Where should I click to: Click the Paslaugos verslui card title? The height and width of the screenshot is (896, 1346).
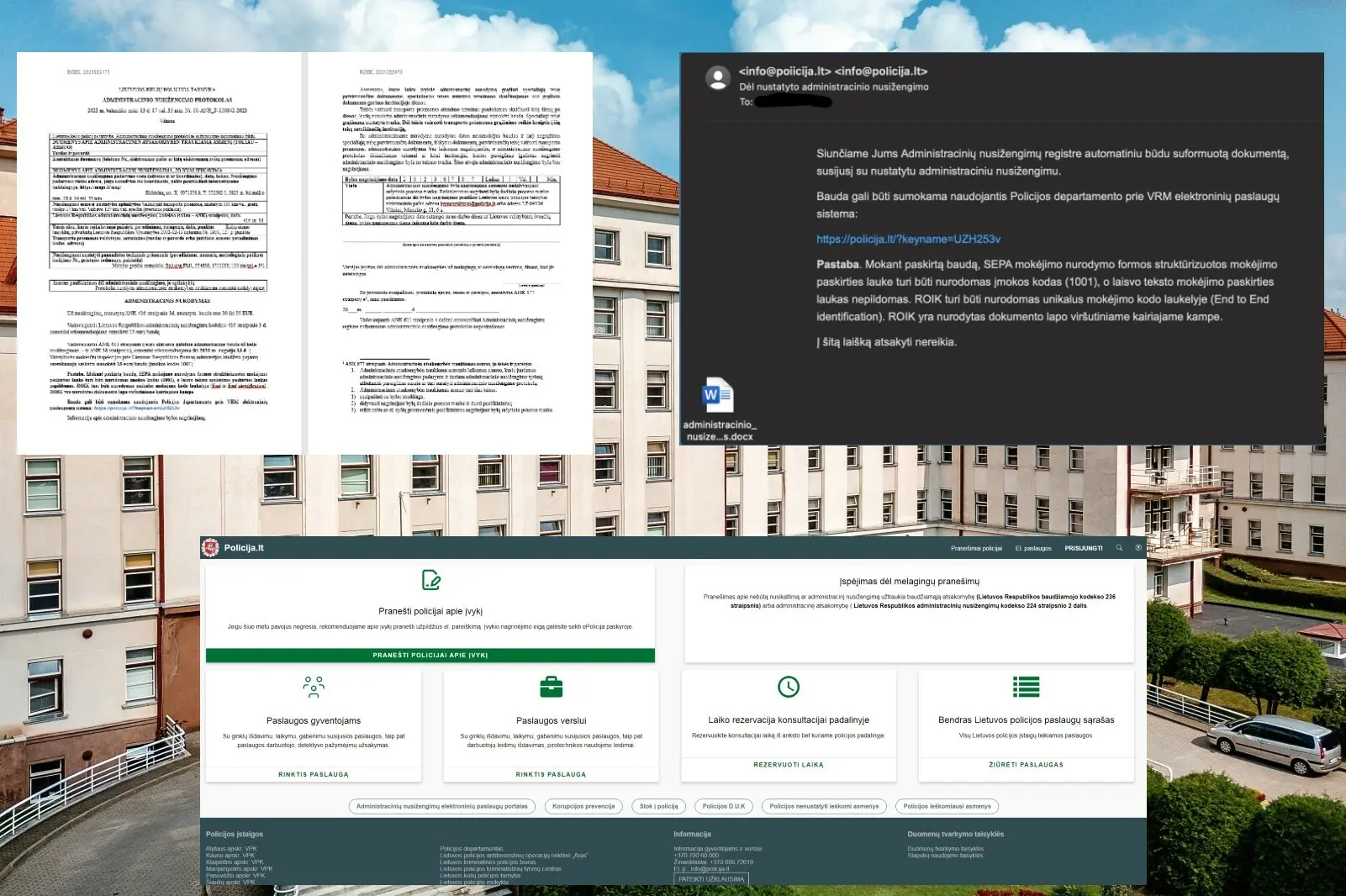(551, 720)
